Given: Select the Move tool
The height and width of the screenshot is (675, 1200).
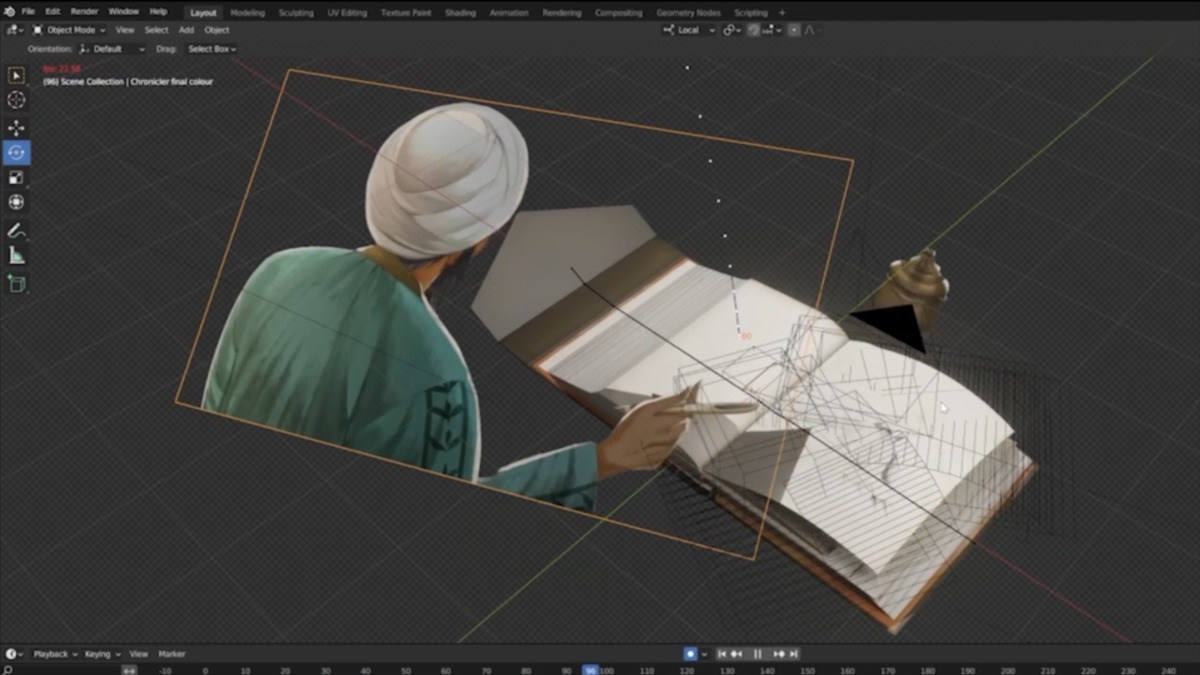Looking at the screenshot, I should pos(16,128).
